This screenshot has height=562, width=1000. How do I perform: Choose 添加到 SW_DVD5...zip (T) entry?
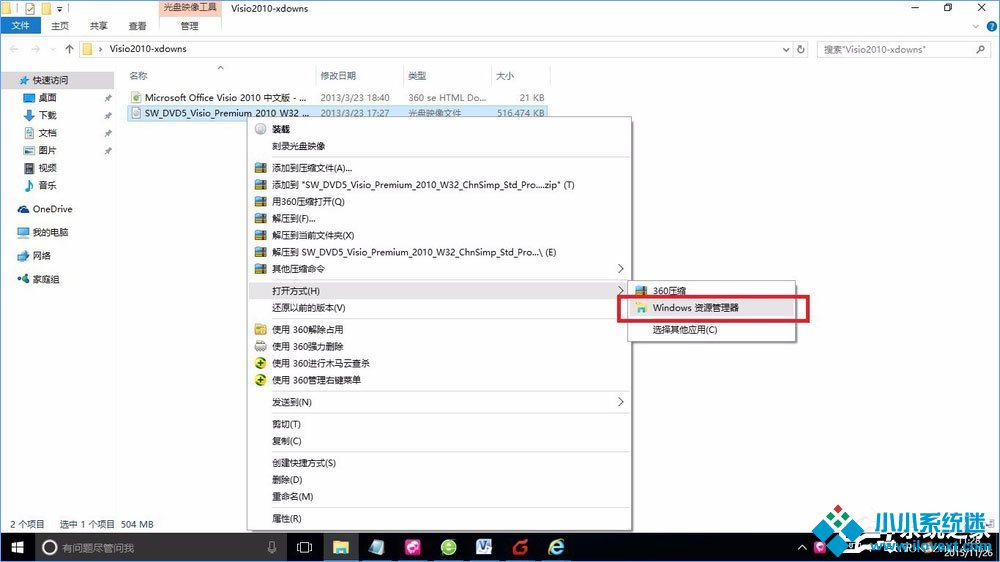[440, 184]
